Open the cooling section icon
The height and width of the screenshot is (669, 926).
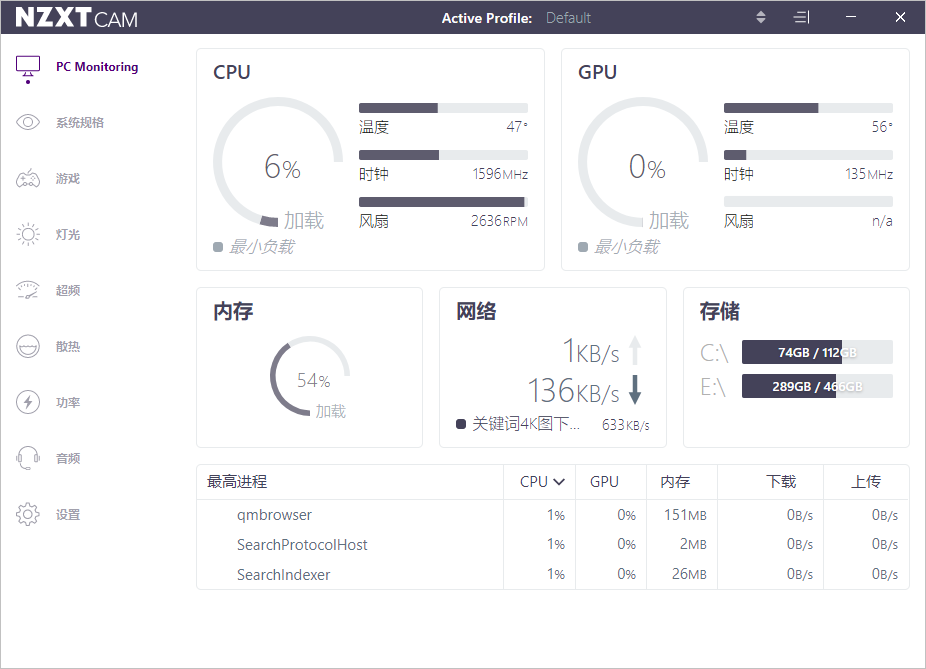[28, 347]
